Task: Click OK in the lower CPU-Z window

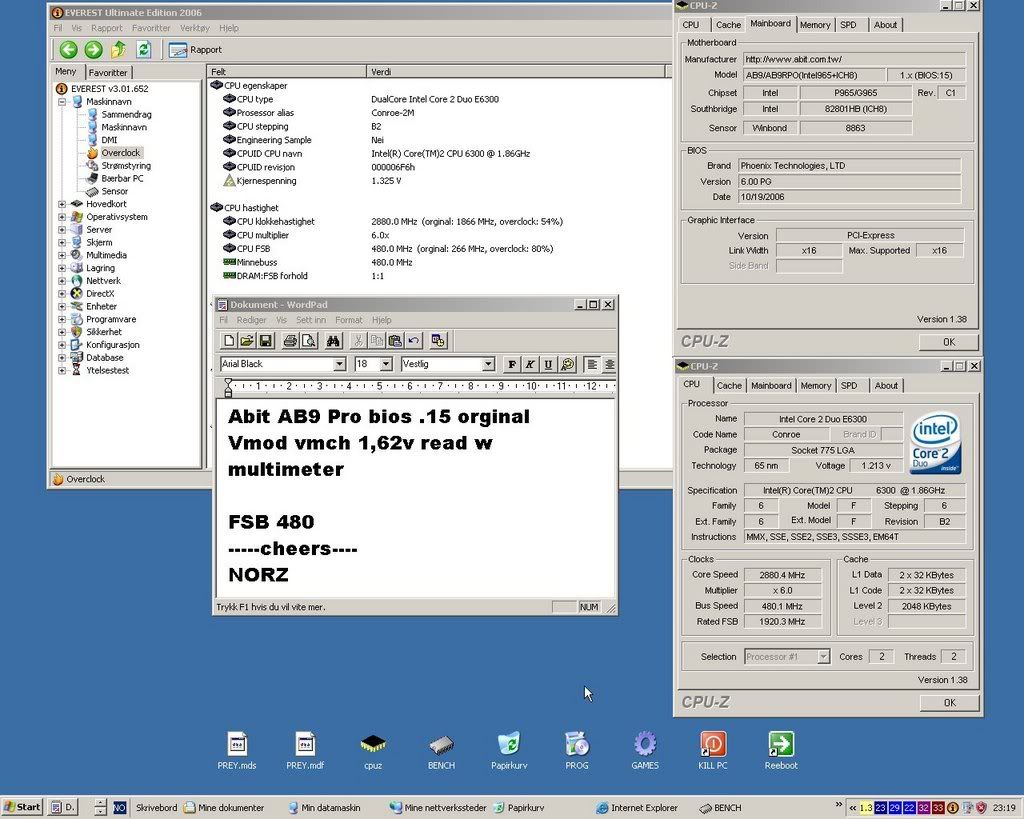Action: click(948, 702)
